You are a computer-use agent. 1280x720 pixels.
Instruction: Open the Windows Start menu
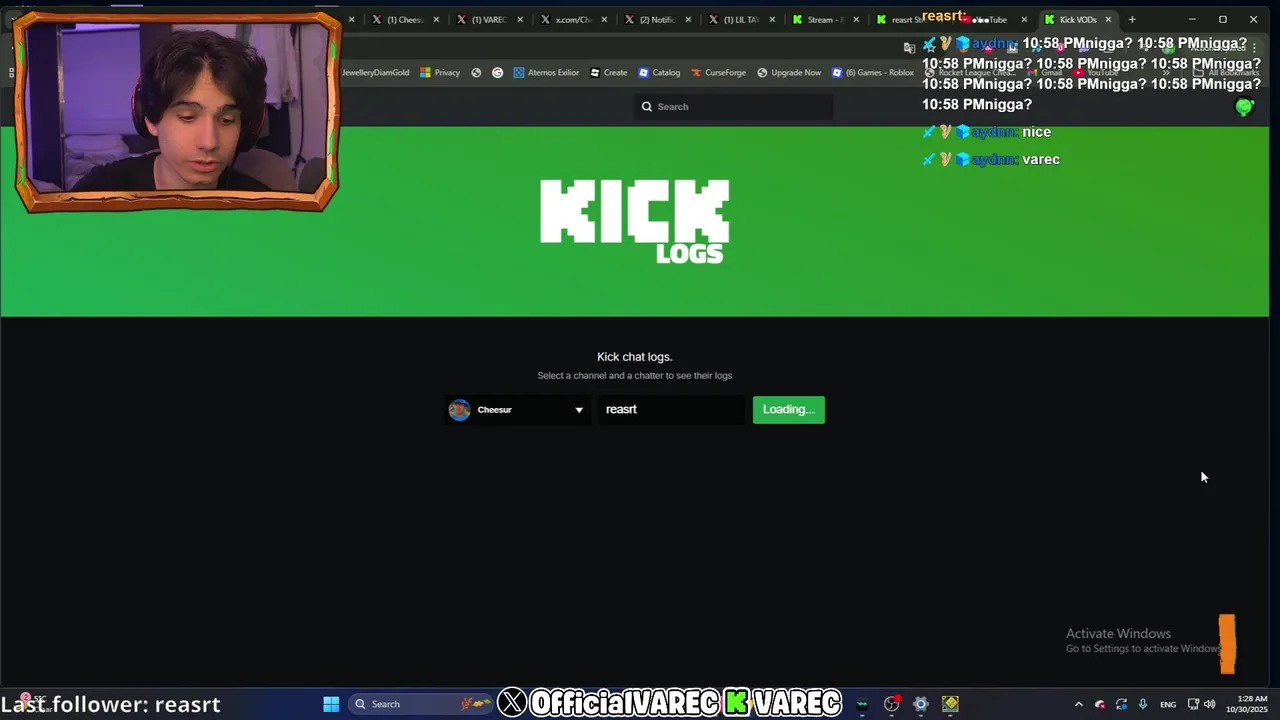click(331, 704)
